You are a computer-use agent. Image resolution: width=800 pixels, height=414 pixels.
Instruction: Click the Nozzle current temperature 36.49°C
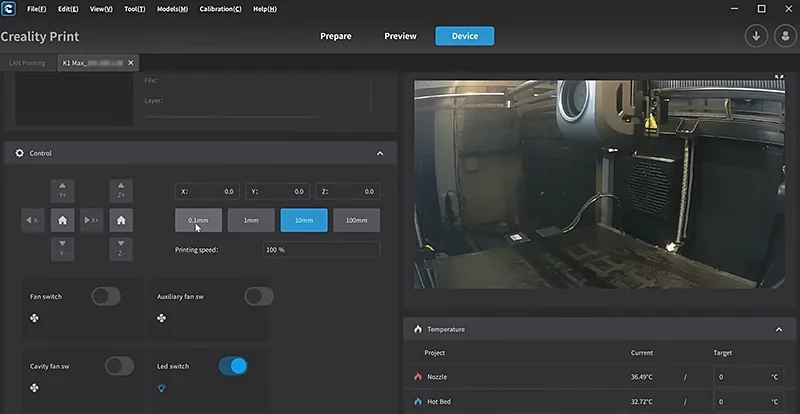pos(641,377)
